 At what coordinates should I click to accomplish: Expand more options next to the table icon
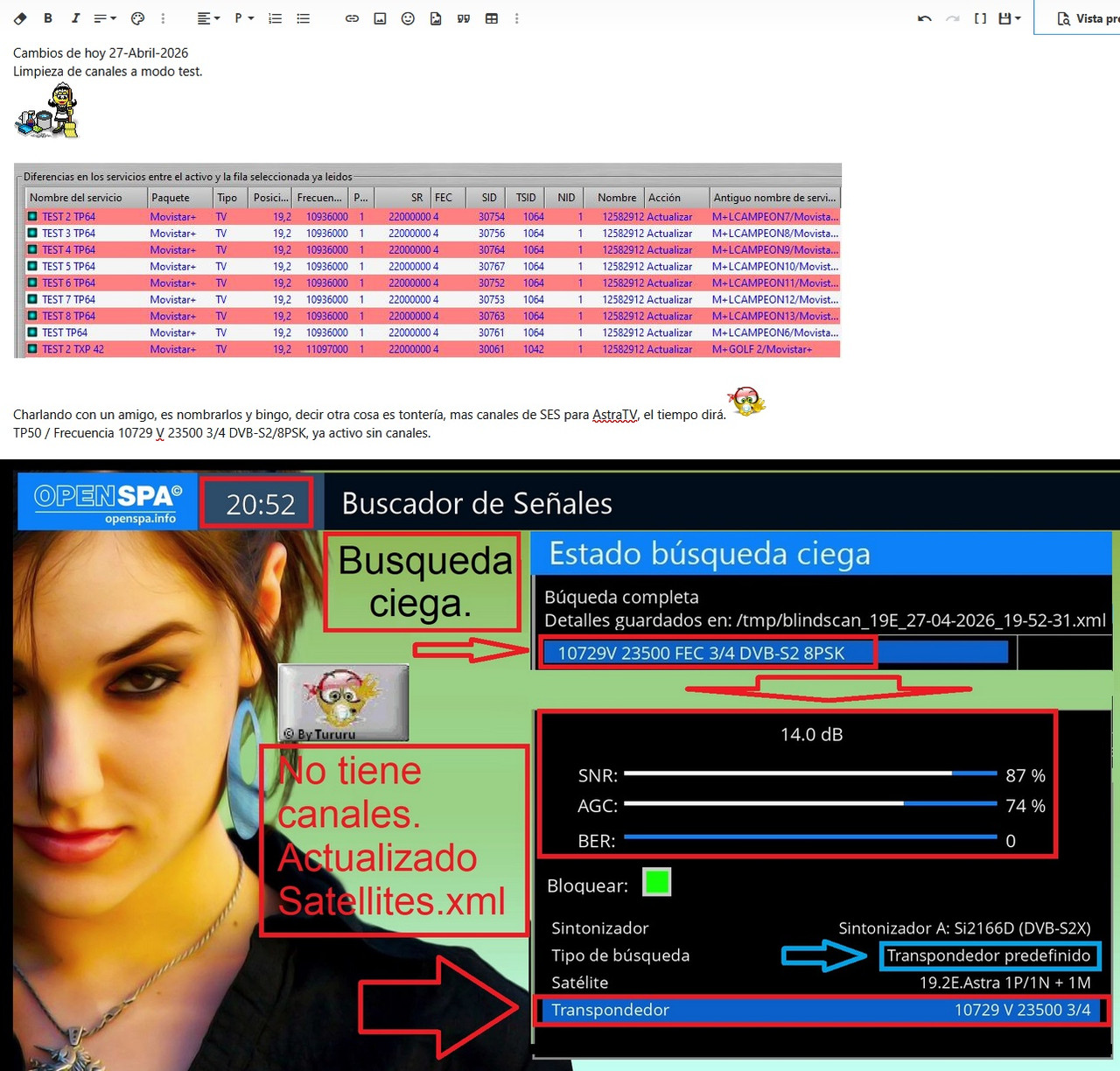click(x=516, y=18)
